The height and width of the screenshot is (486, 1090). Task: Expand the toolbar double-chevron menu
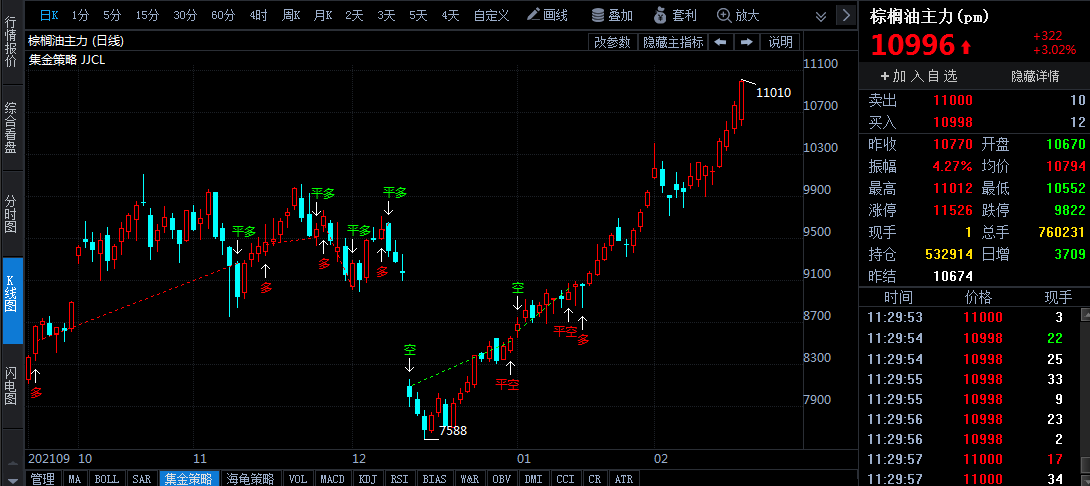point(821,15)
